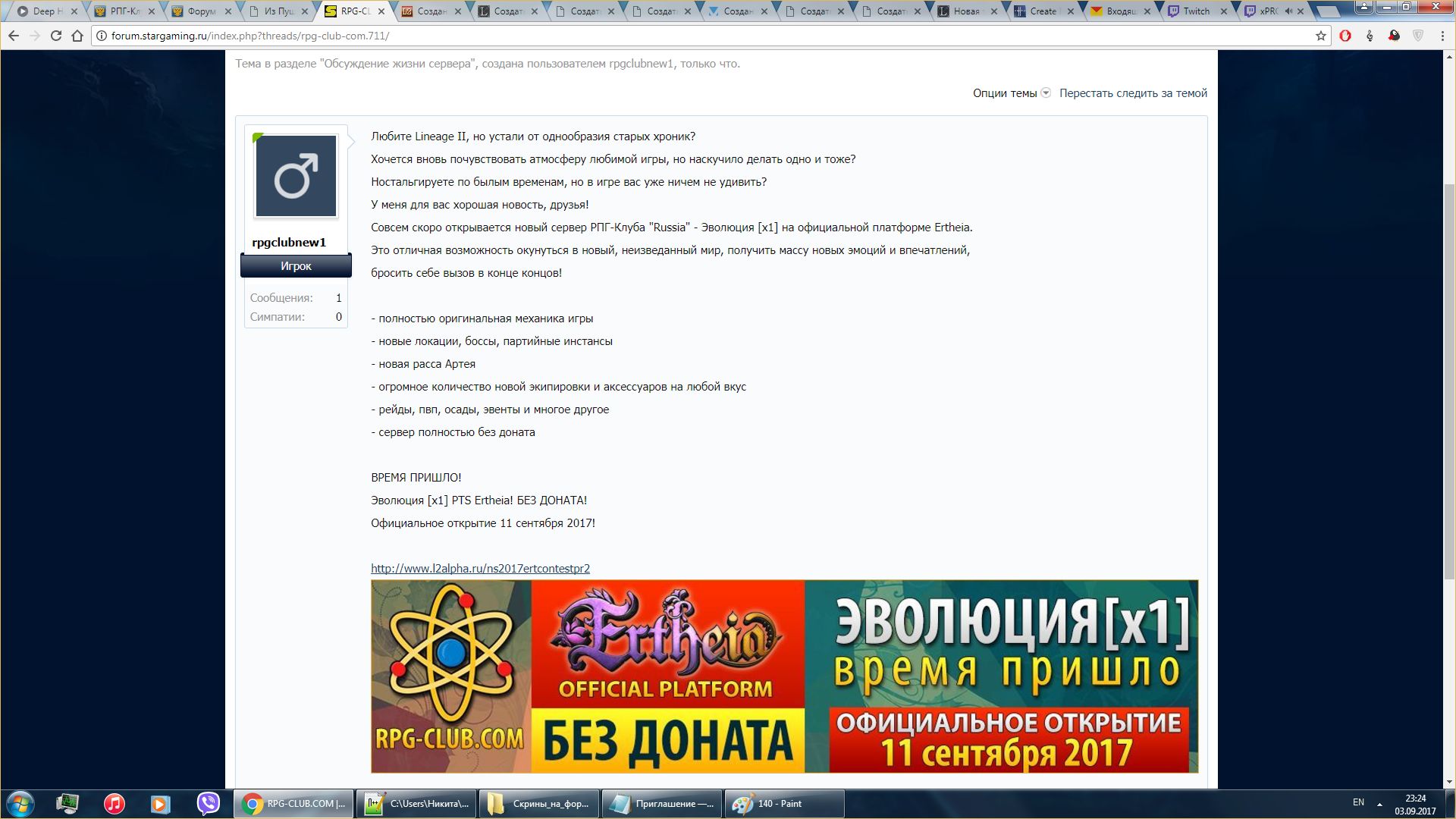1456x819 pixels.
Task: Click the Игрок rank badge
Action: (x=296, y=266)
